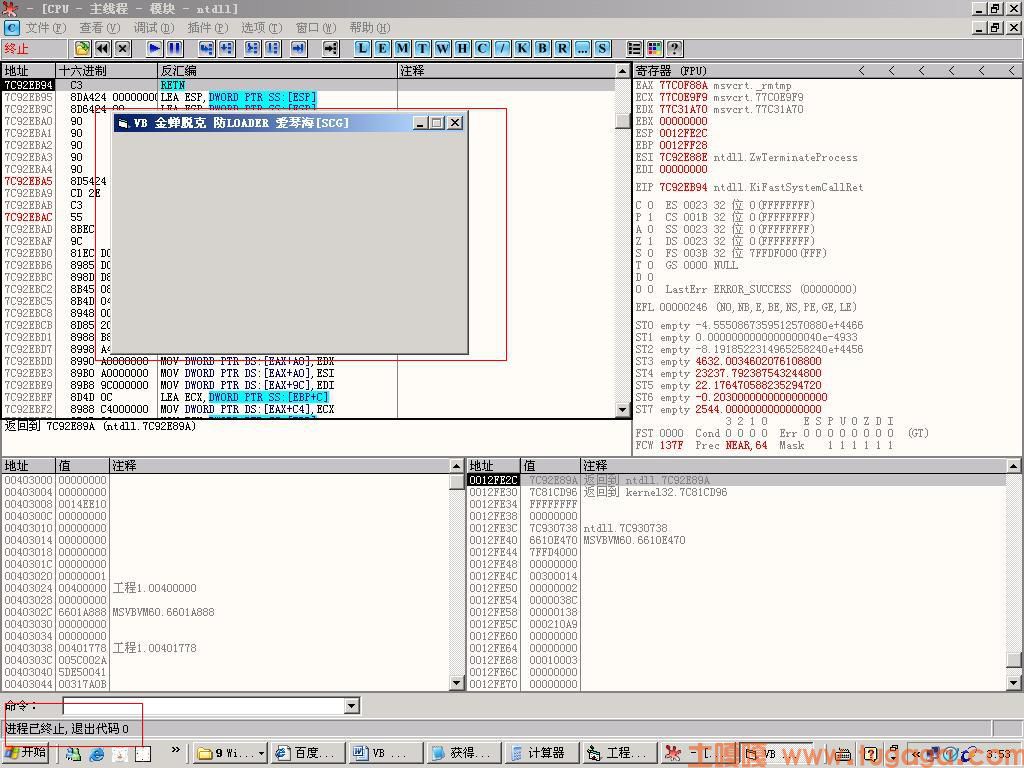
Task: Click the 十六进制 column header
Action: [106, 71]
